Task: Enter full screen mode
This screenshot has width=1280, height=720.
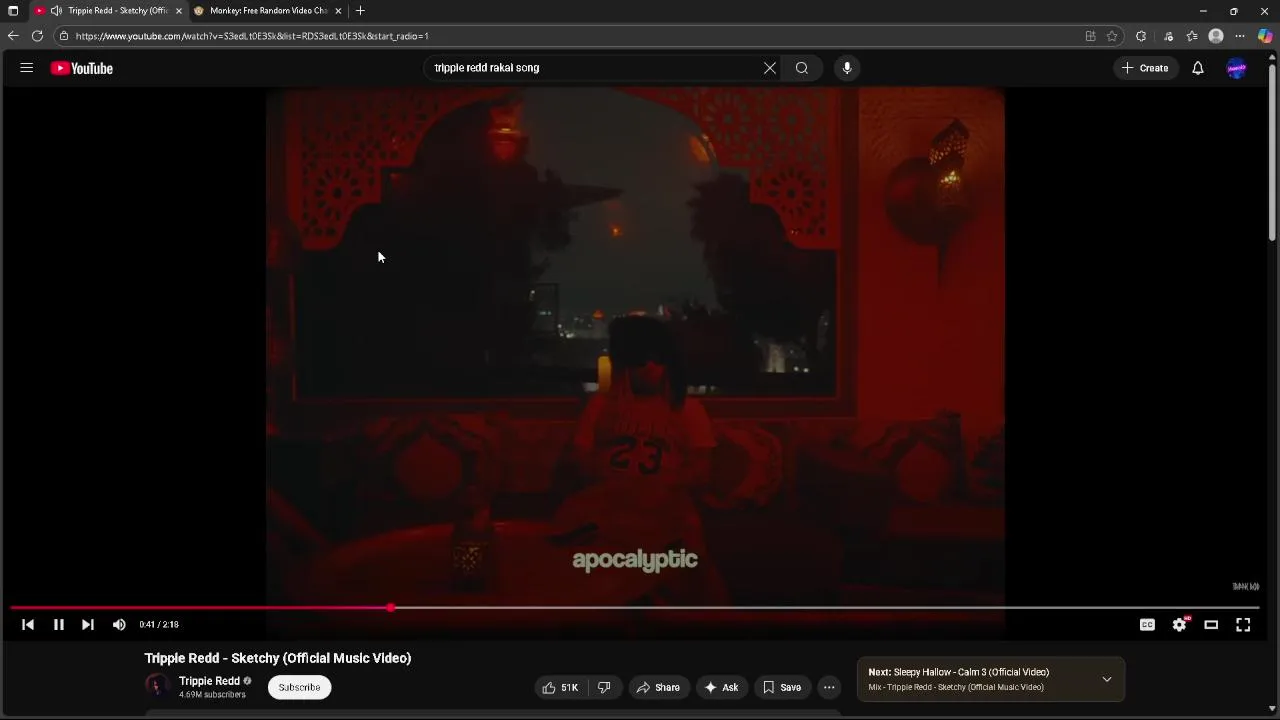Action: [1243, 624]
